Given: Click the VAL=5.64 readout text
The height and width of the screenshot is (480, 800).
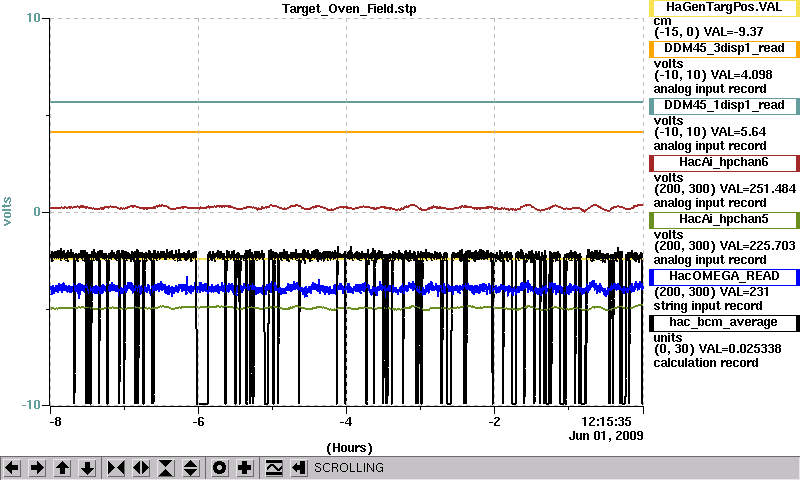Looking at the screenshot, I should pyautogui.click(x=738, y=132).
